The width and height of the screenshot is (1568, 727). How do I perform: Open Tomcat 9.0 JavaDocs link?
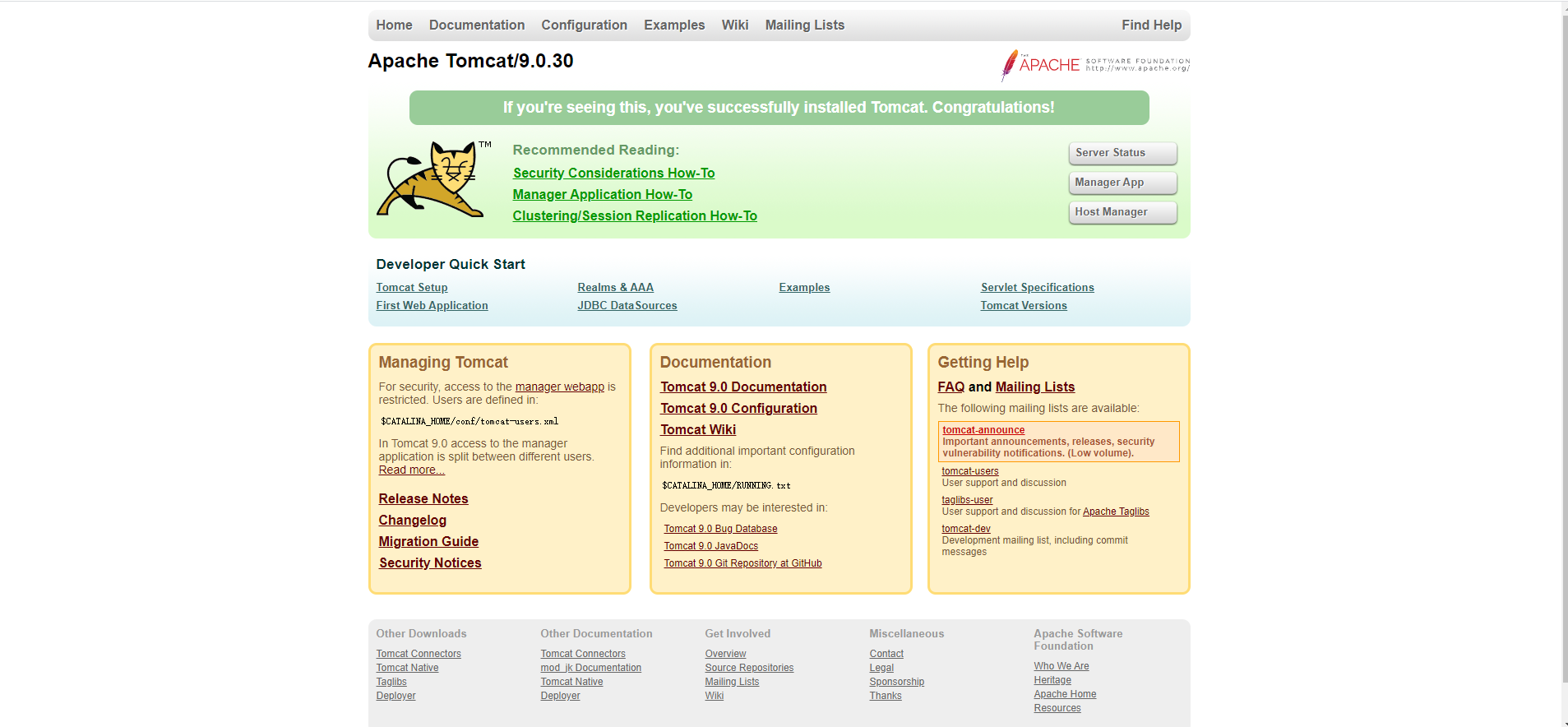pos(711,546)
